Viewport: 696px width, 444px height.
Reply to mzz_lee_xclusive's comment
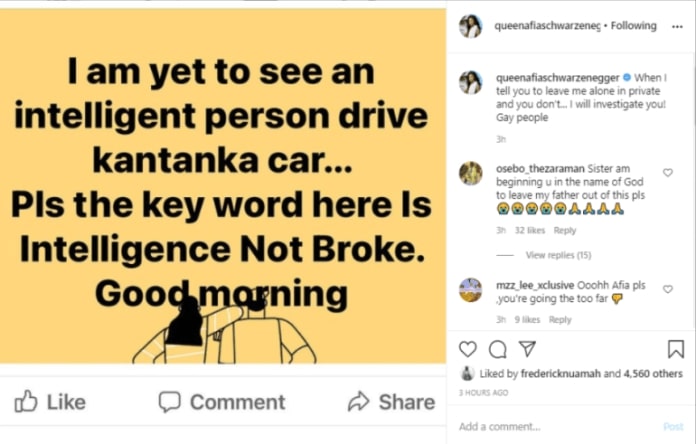click(560, 320)
